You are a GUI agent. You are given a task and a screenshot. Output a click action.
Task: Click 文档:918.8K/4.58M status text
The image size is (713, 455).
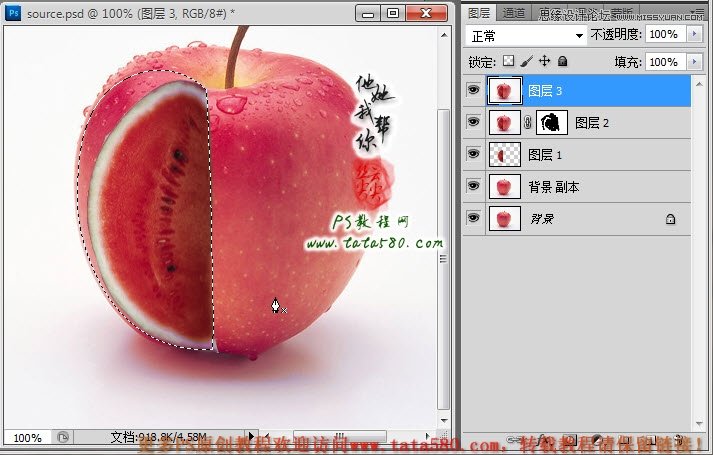(x=159, y=437)
